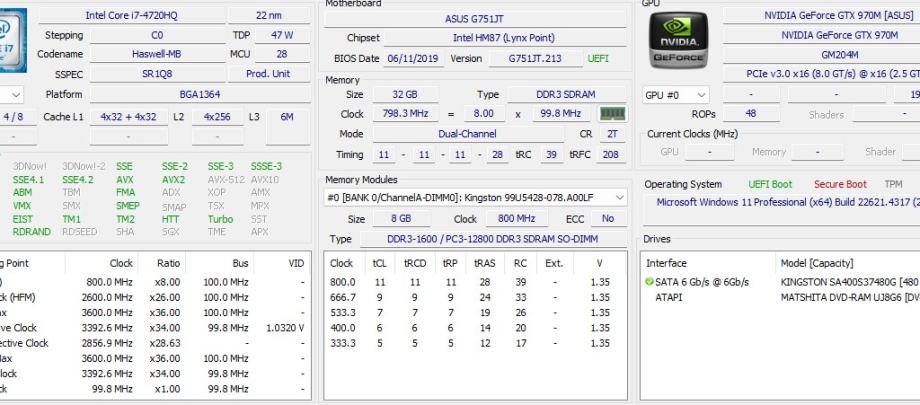The image size is (920, 405).
Task: Click the Intel Core i7-4720HQ name field
Action: pyautogui.click(x=131, y=15)
